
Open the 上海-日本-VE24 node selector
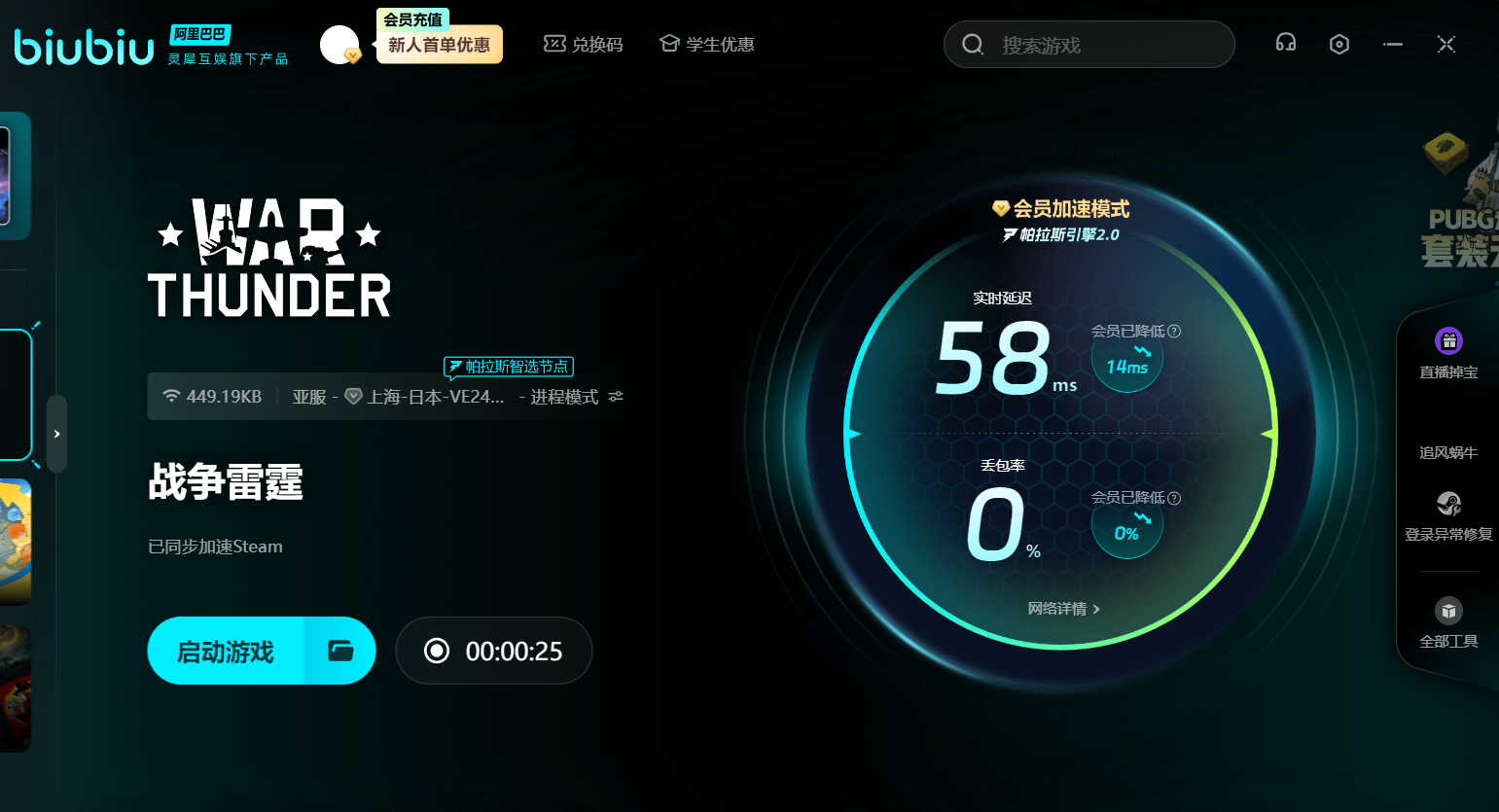[425, 397]
